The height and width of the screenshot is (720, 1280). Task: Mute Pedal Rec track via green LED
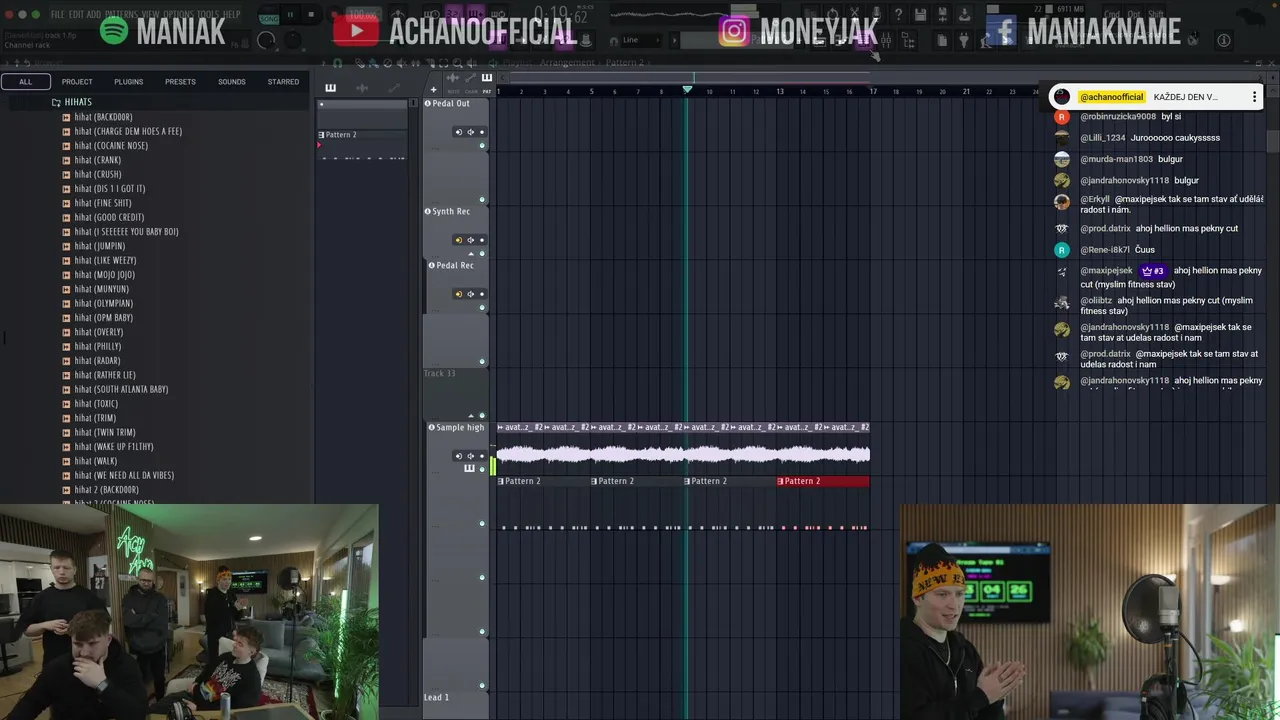[x=482, y=307]
